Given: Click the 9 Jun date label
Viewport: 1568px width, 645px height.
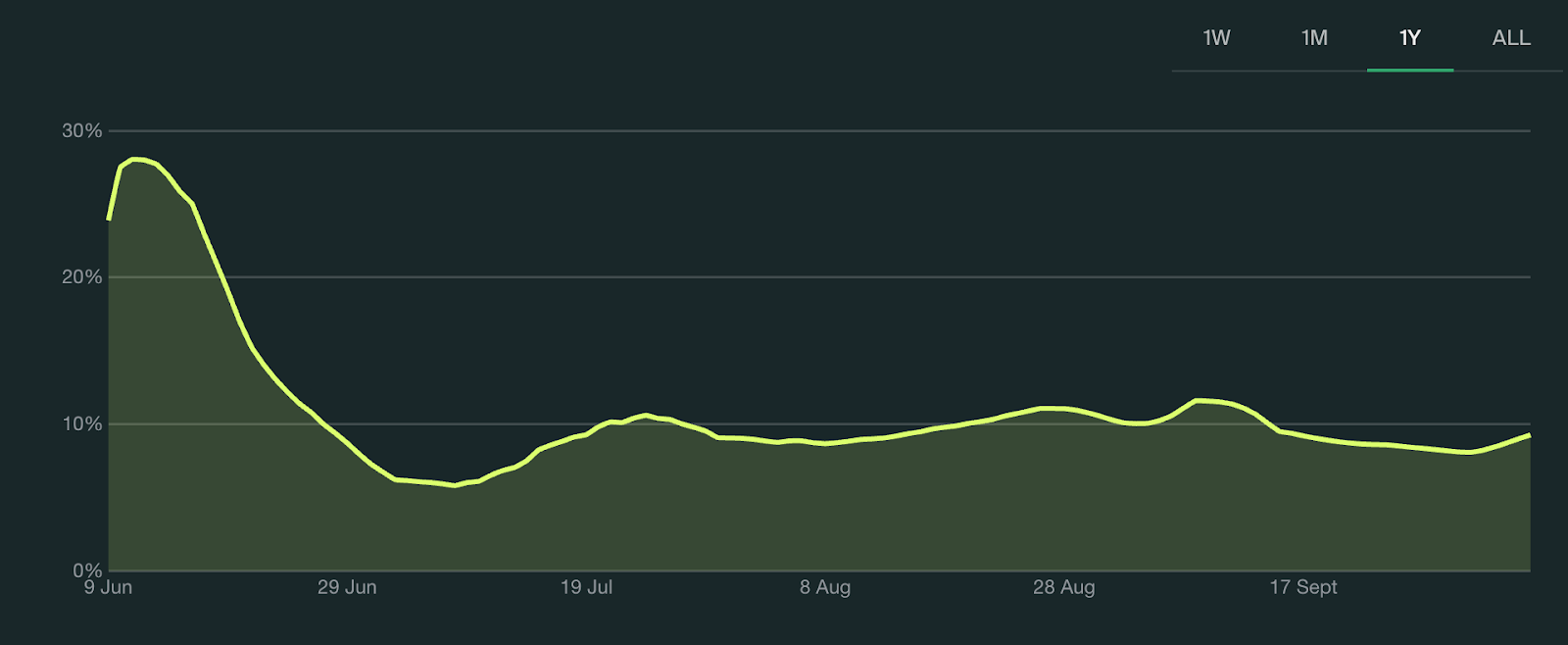Looking at the screenshot, I should point(108,587).
